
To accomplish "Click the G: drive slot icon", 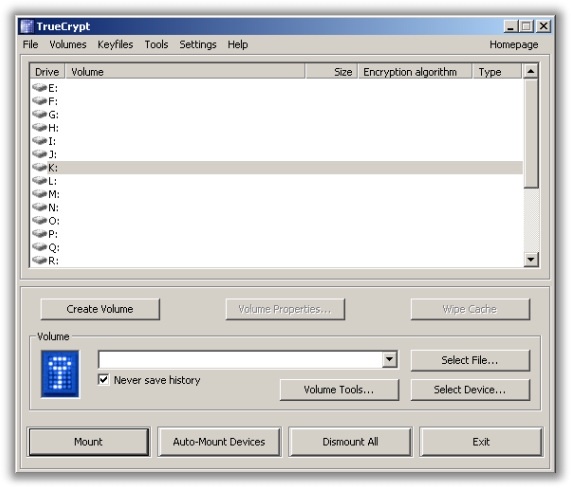I will pyautogui.click(x=39, y=114).
